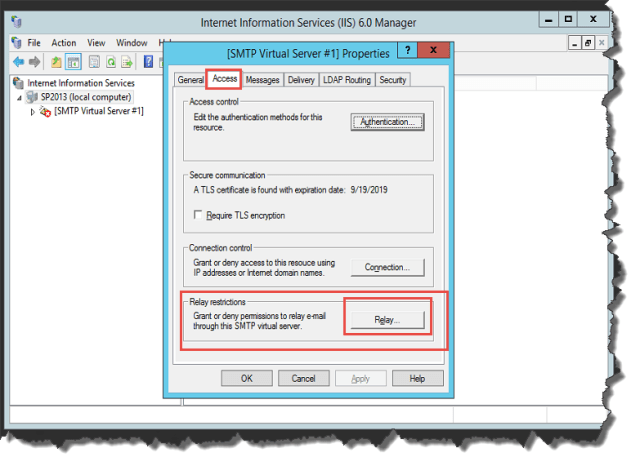This screenshot has width=640, height=466.
Task: Collapse the SP2013 (local computer) node
Action: pos(20,97)
